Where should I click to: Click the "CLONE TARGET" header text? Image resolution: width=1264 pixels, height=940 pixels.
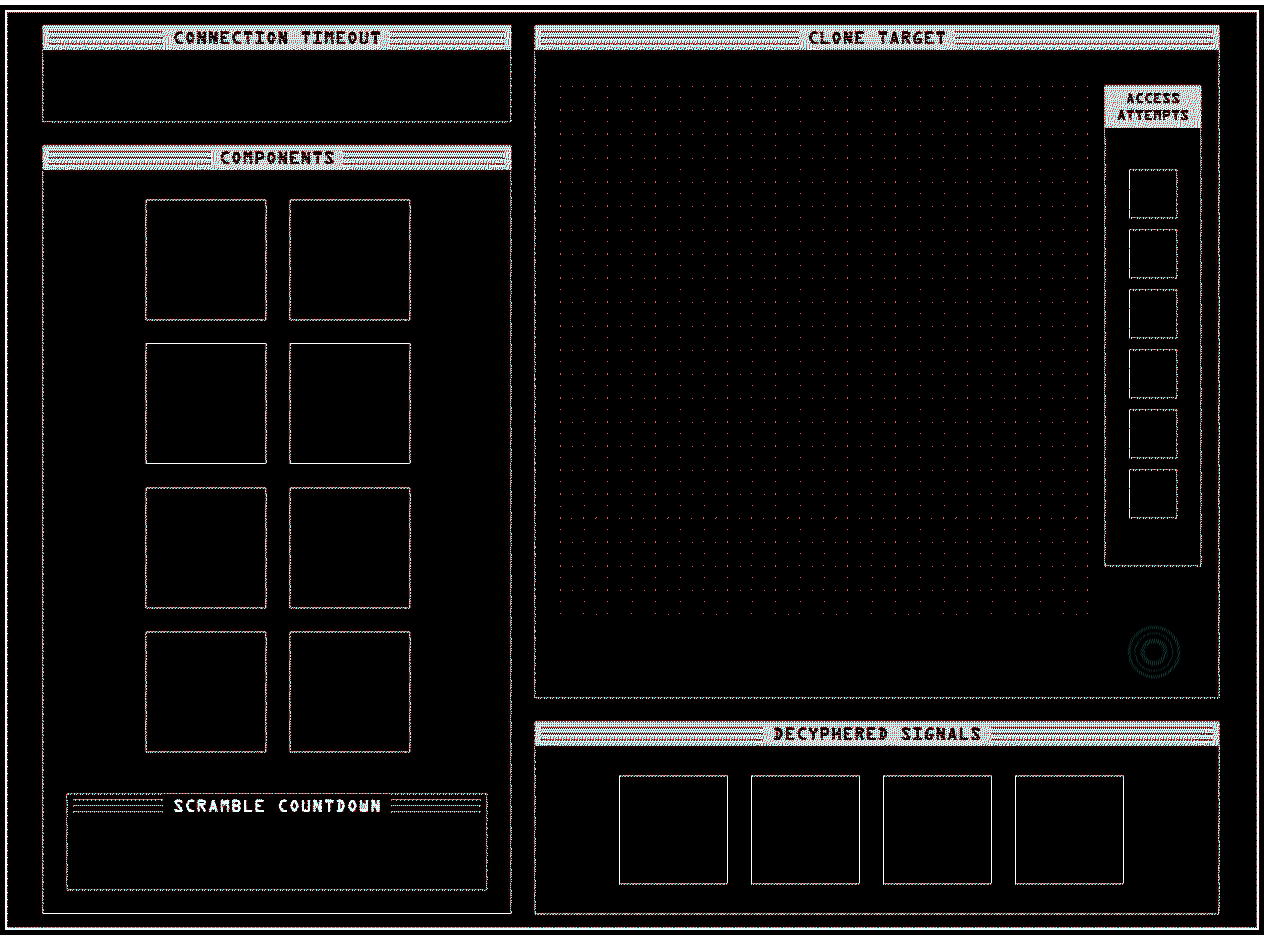pyautogui.click(x=877, y=38)
